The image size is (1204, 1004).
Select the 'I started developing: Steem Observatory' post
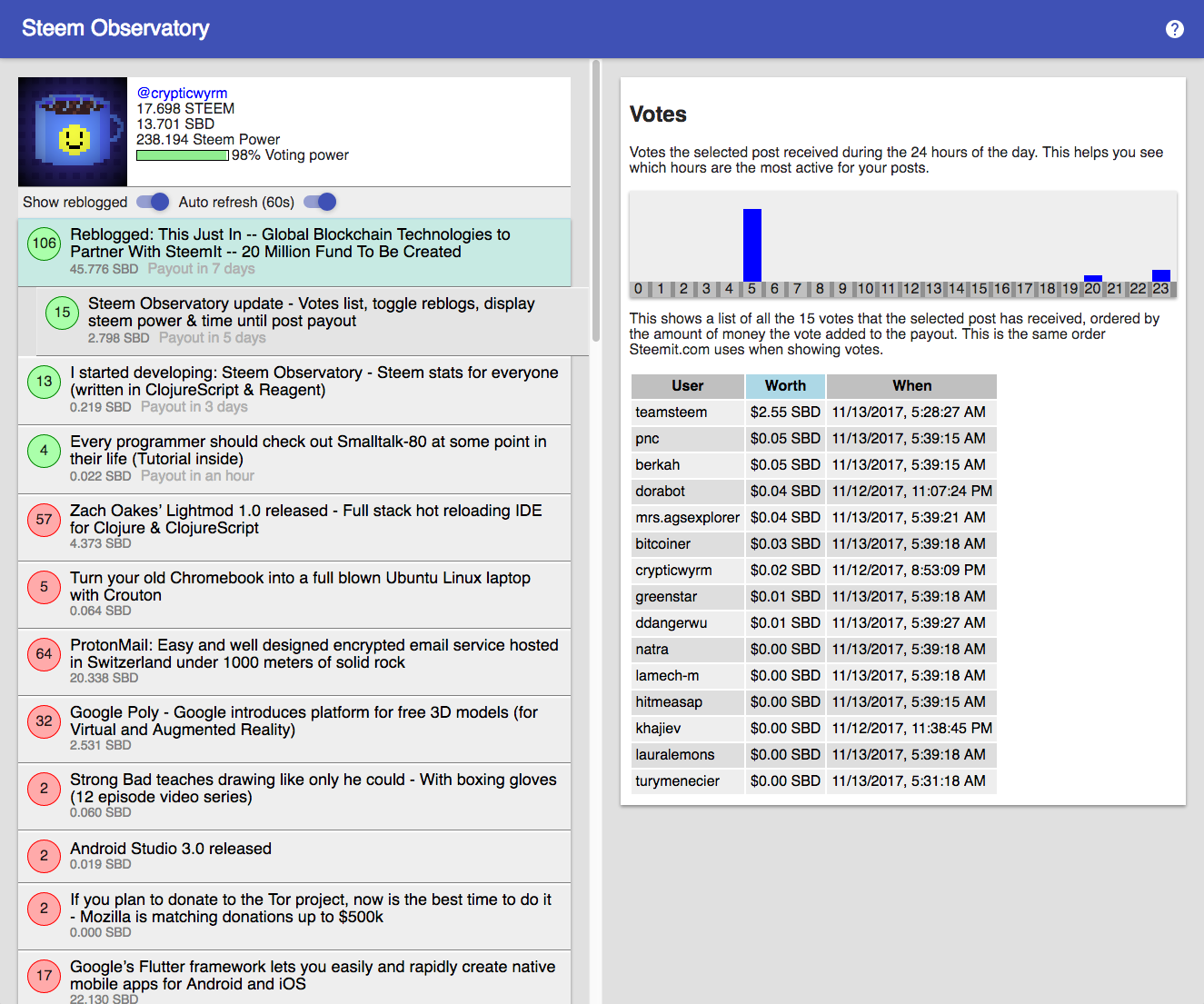(294, 390)
